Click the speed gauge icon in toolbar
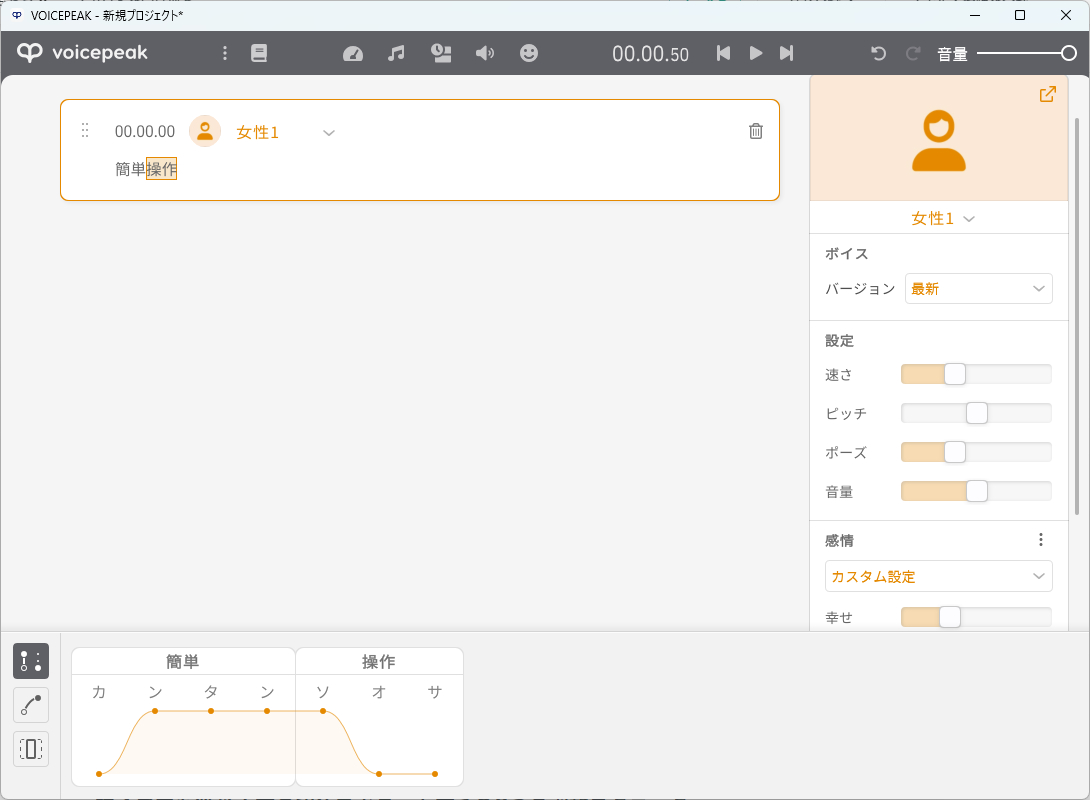The width and height of the screenshot is (1090, 800). [x=353, y=53]
